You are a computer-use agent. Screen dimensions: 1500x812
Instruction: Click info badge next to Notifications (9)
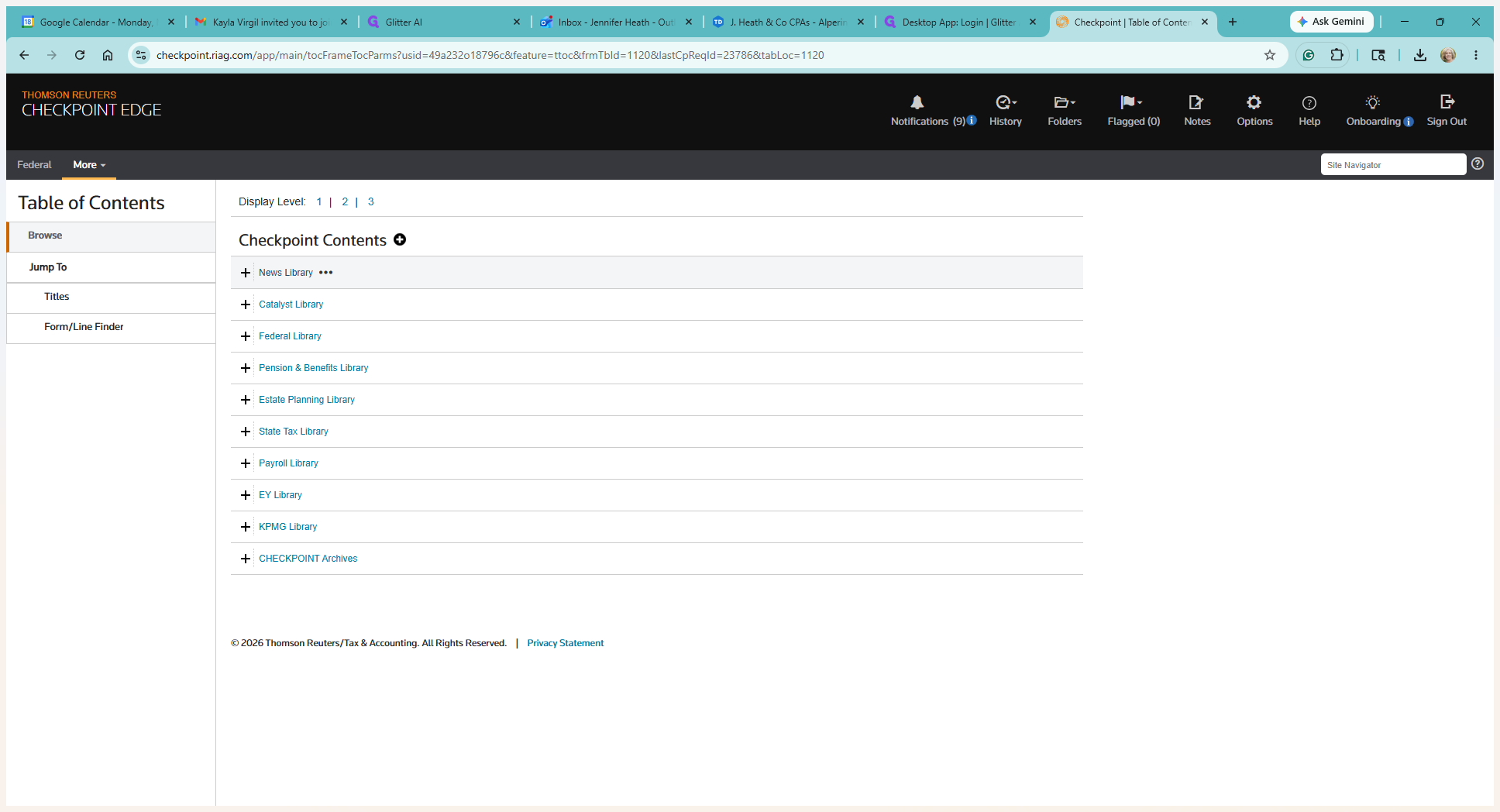(x=972, y=120)
